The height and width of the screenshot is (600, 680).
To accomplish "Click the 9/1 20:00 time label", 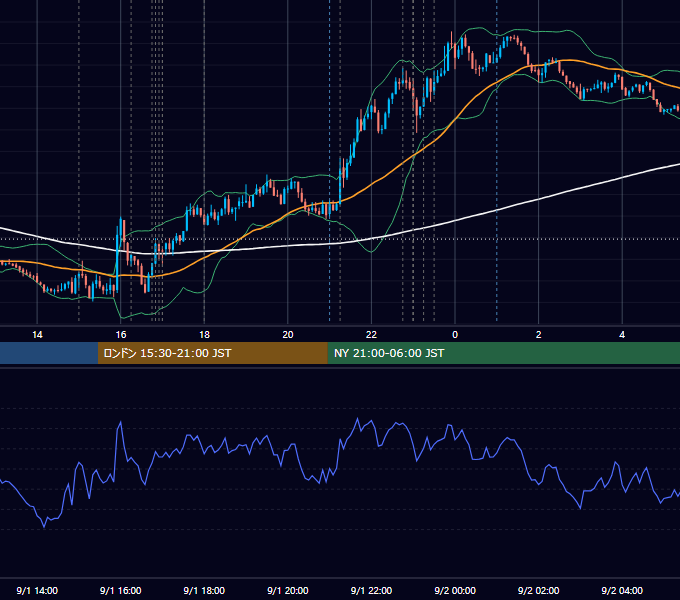I will pyautogui.click(x=288, y=590).
